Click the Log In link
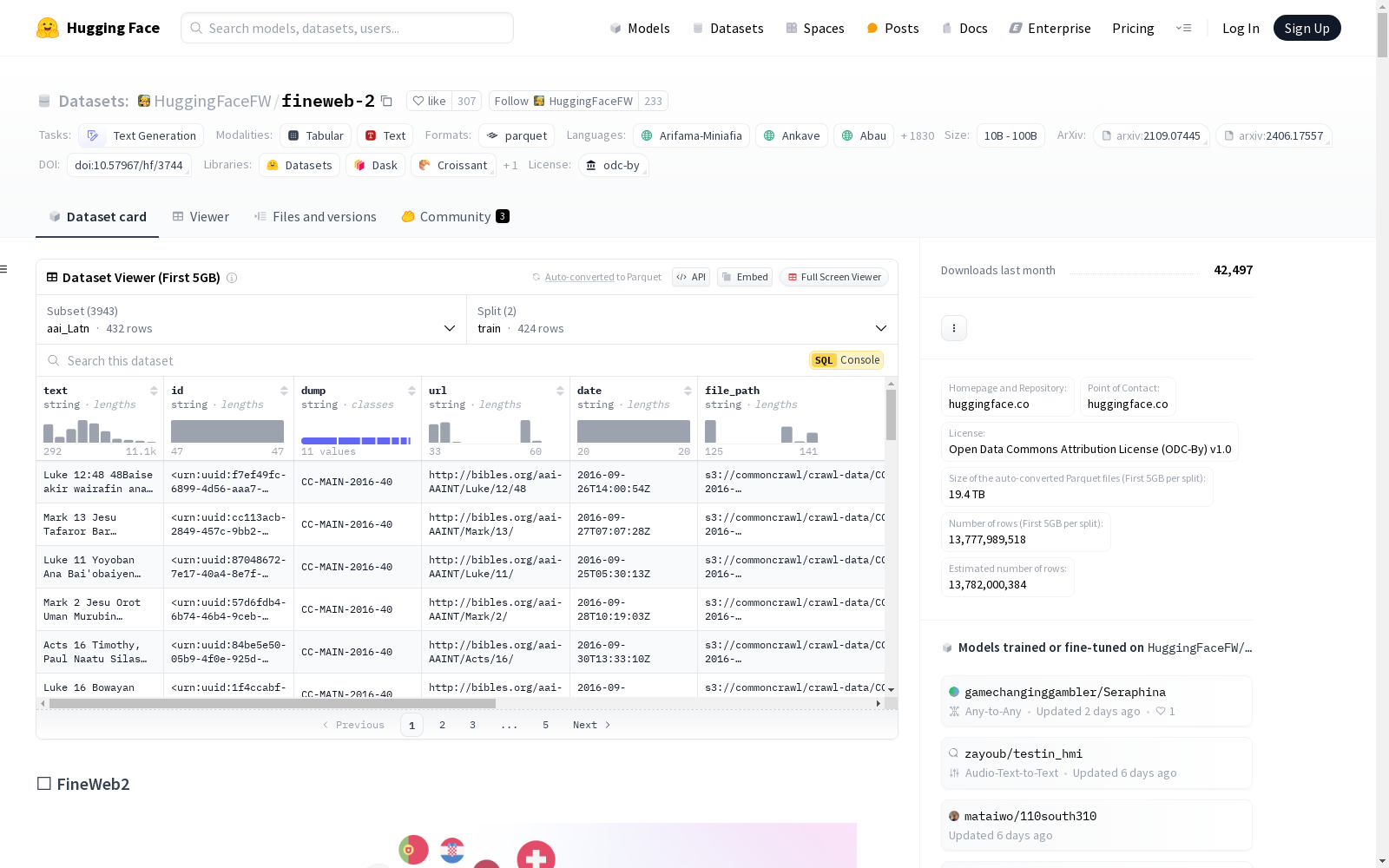Viewport: 1389px width, 868px height. coord(1241,28)
